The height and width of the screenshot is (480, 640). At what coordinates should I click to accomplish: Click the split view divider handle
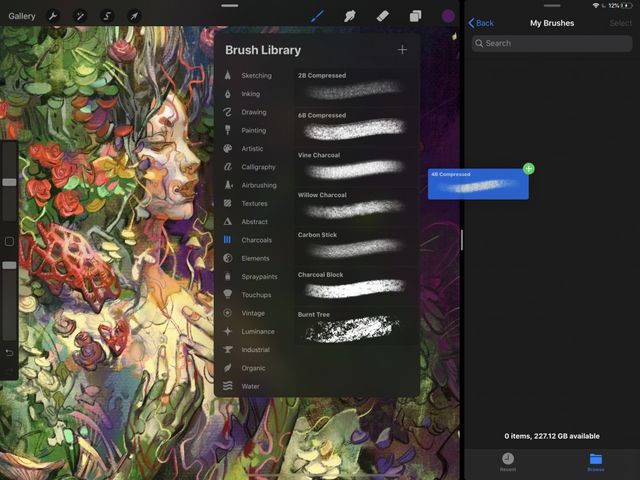(462, 240)
